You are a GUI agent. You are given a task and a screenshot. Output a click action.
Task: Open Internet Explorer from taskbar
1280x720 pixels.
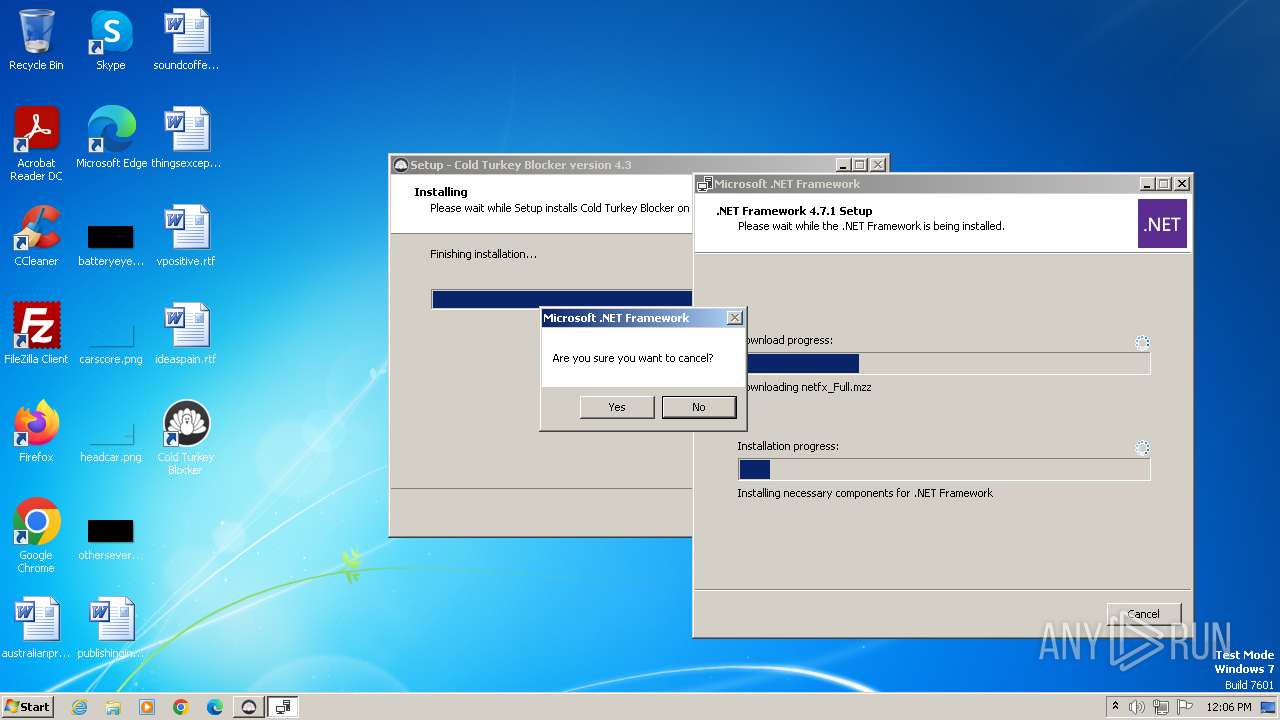pos(79,707)
